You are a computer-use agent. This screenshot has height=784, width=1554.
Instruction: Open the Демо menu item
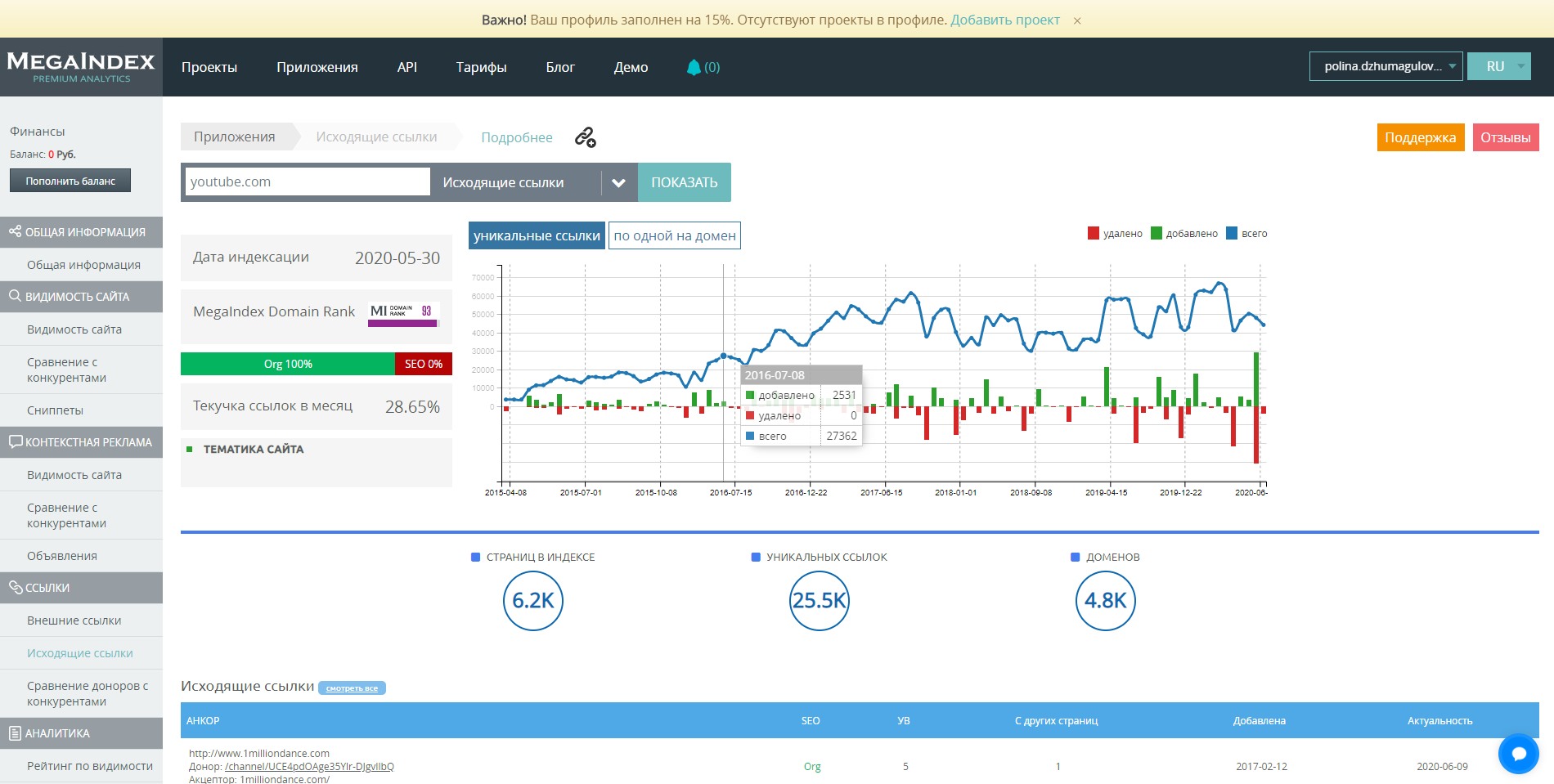631,67
